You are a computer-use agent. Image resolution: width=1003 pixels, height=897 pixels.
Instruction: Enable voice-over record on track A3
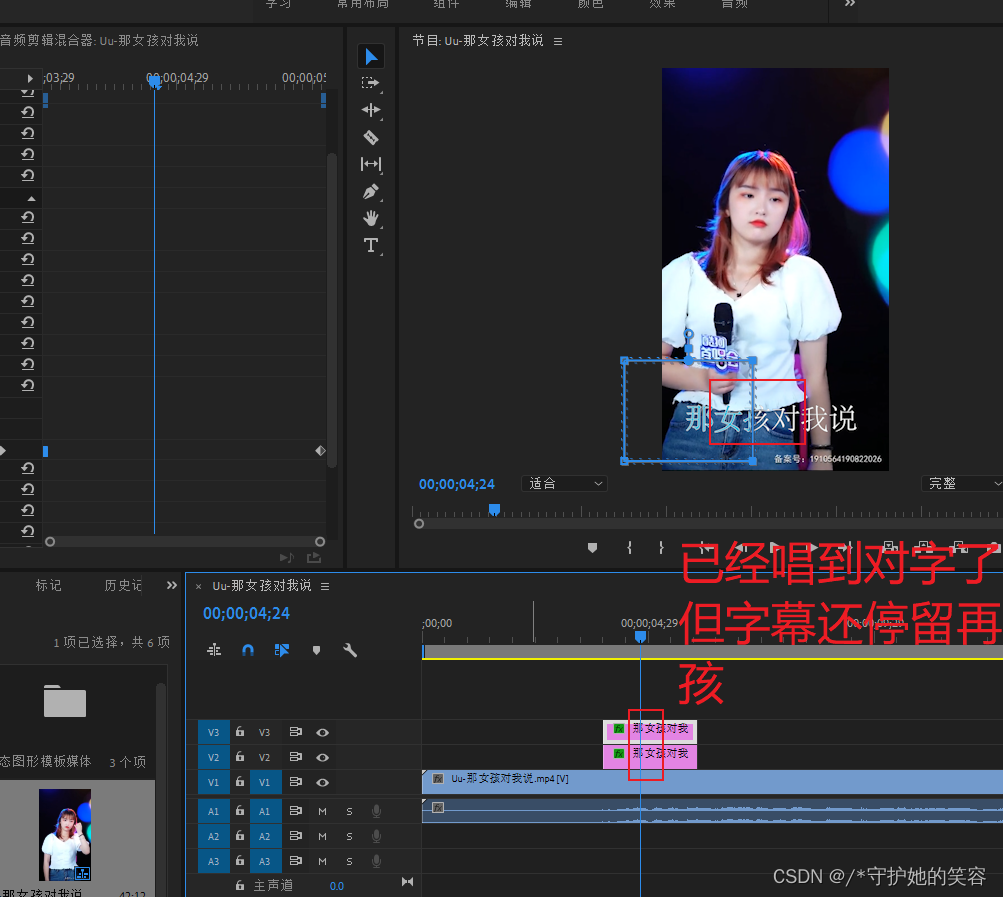(x=377, y=861)
